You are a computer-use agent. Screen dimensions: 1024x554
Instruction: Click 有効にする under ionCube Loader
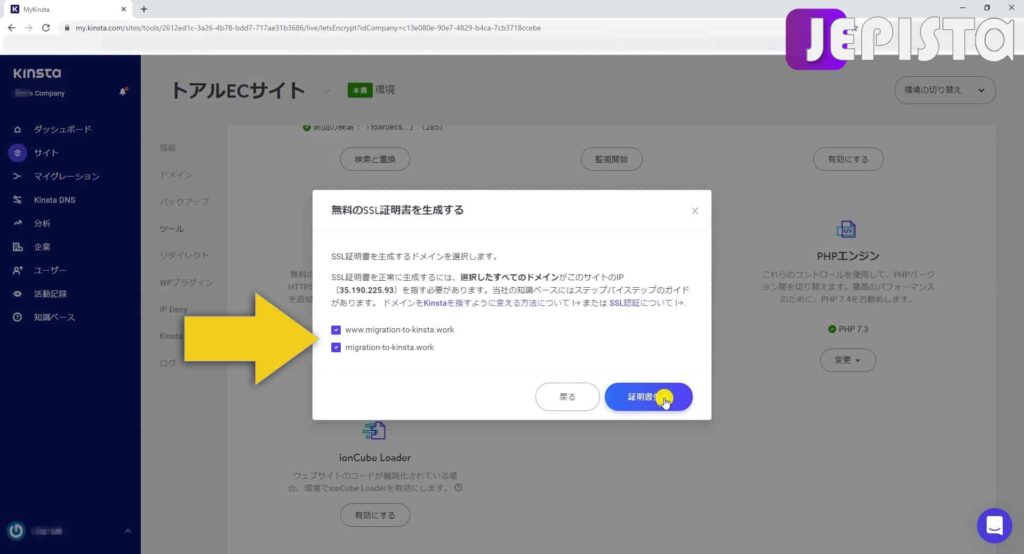click(375, 515)
